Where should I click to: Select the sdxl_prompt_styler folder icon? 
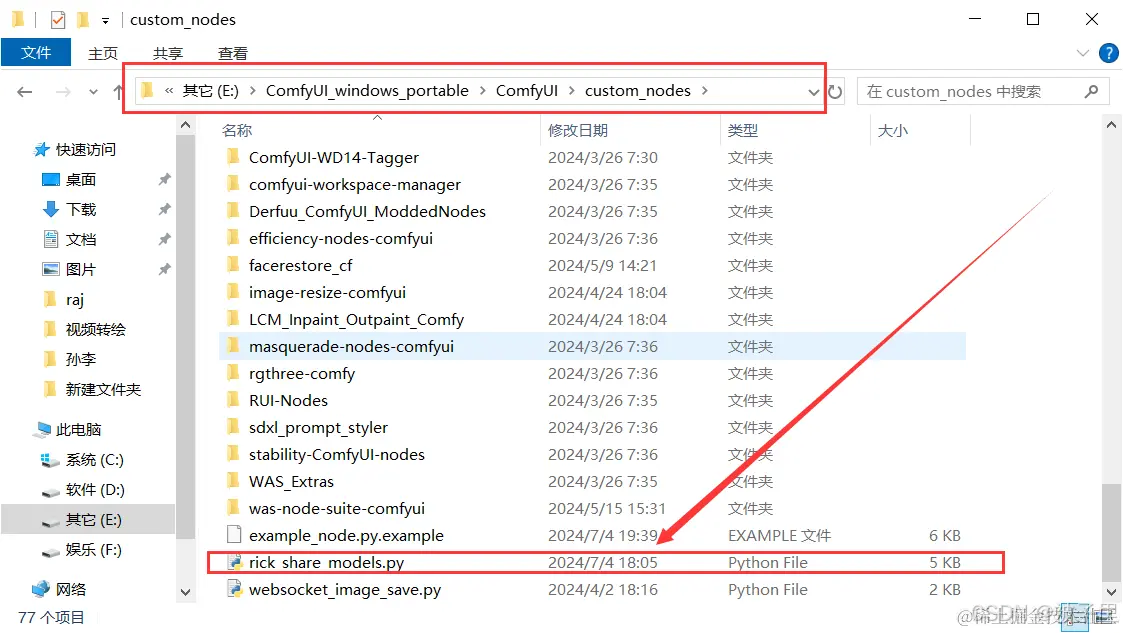[x=233, y=427]
